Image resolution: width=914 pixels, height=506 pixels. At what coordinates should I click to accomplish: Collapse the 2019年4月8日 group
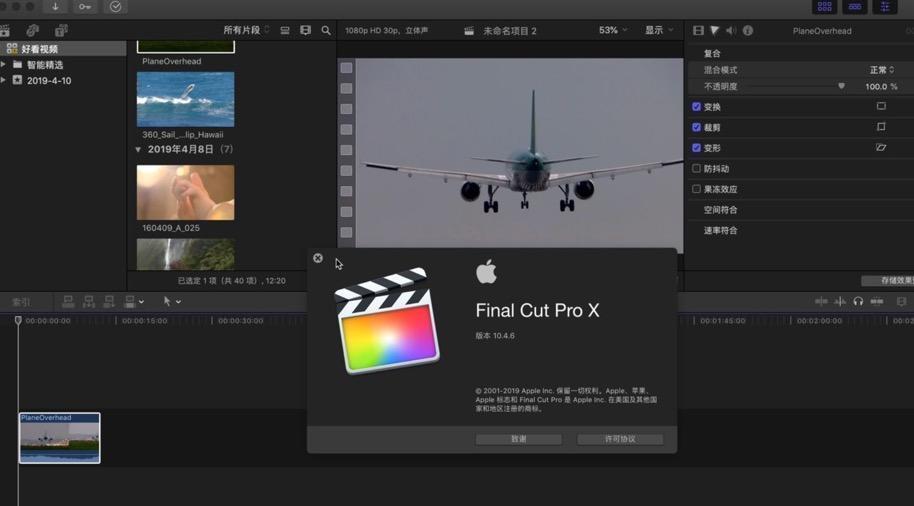(138, 149)
